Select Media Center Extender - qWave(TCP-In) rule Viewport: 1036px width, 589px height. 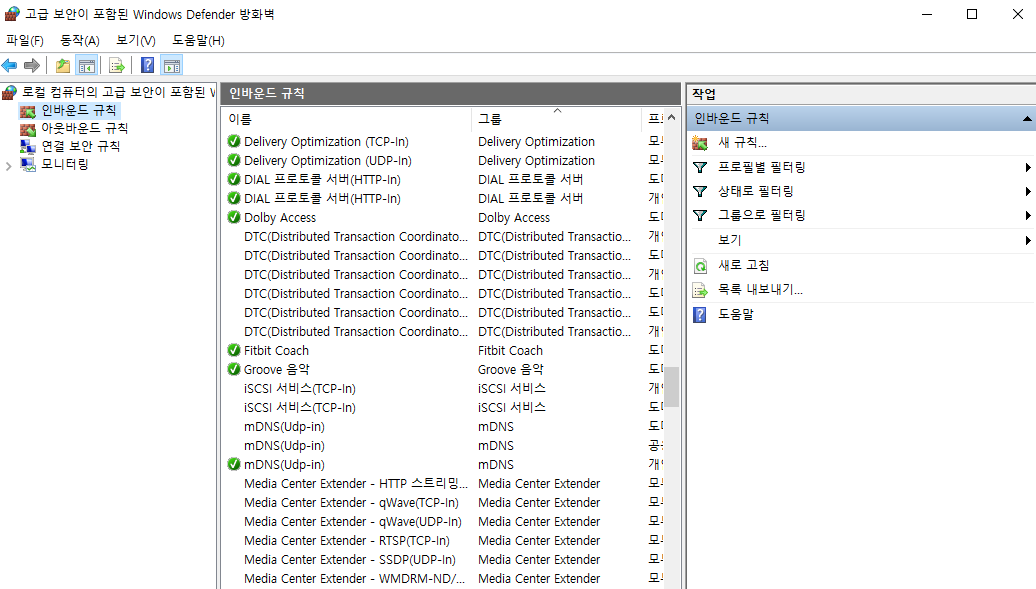[351, 503]
